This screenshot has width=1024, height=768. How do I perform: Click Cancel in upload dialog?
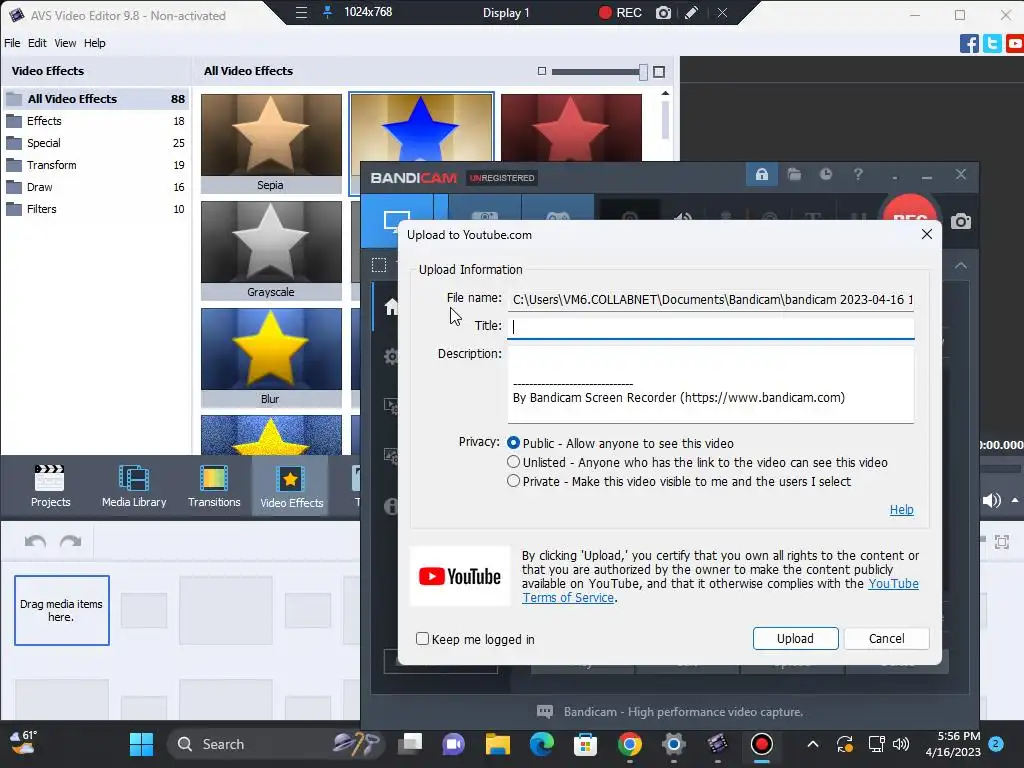click(886, 639)
